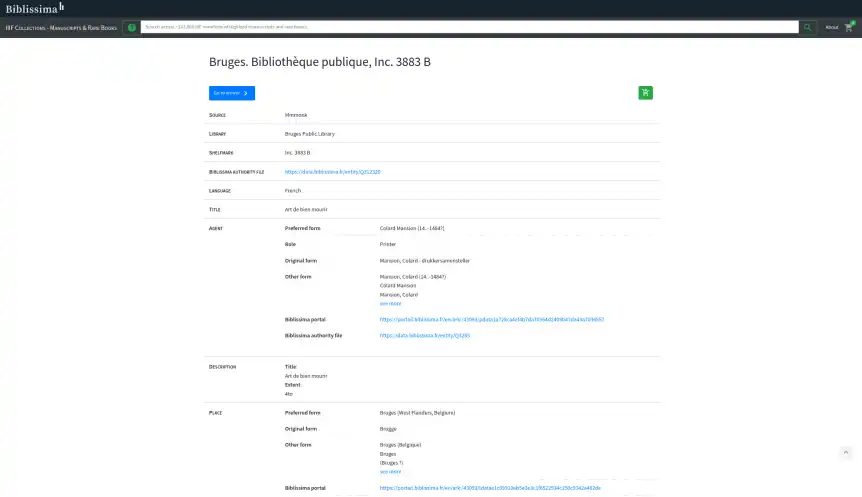Add this manifest to basket with green cart button
Screen dimensions: 862x497
[x=645, y=93]
